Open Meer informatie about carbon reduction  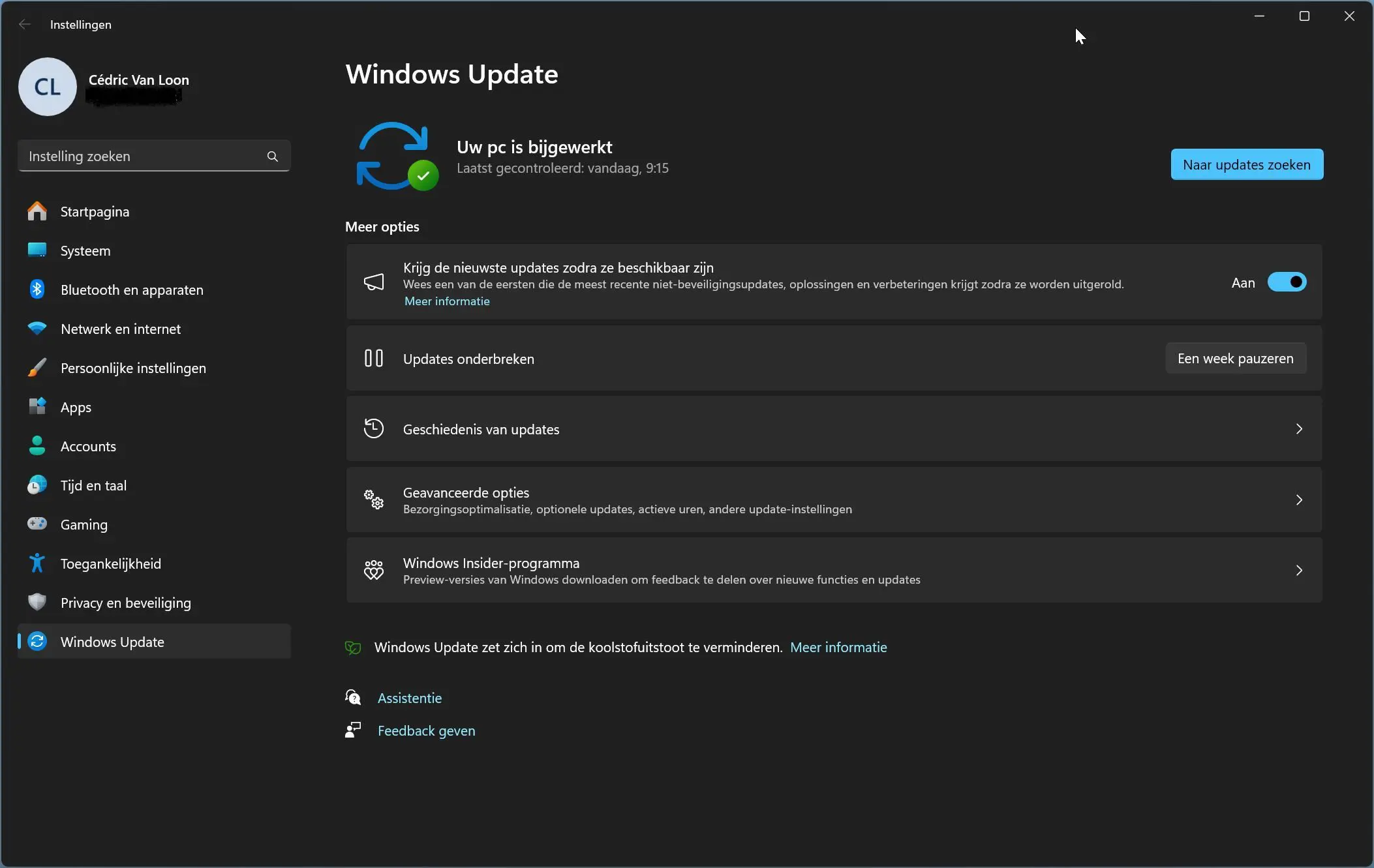(x=838, y=647)
